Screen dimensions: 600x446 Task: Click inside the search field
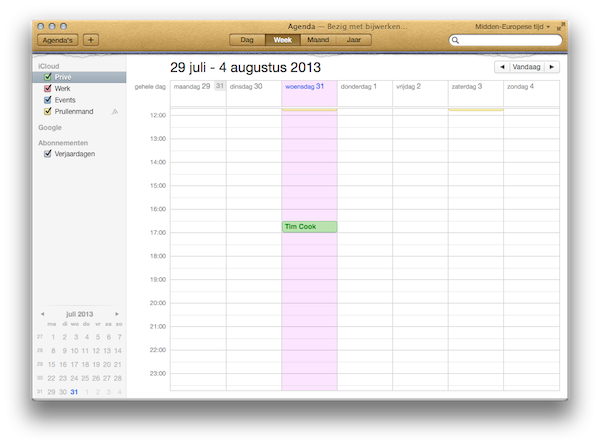coord(505,40)
